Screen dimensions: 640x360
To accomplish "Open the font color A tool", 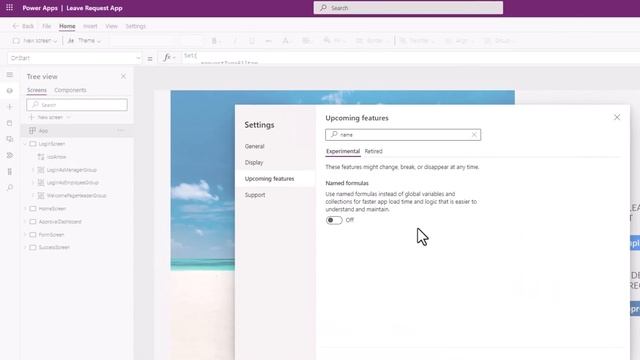I will [286, 41].
